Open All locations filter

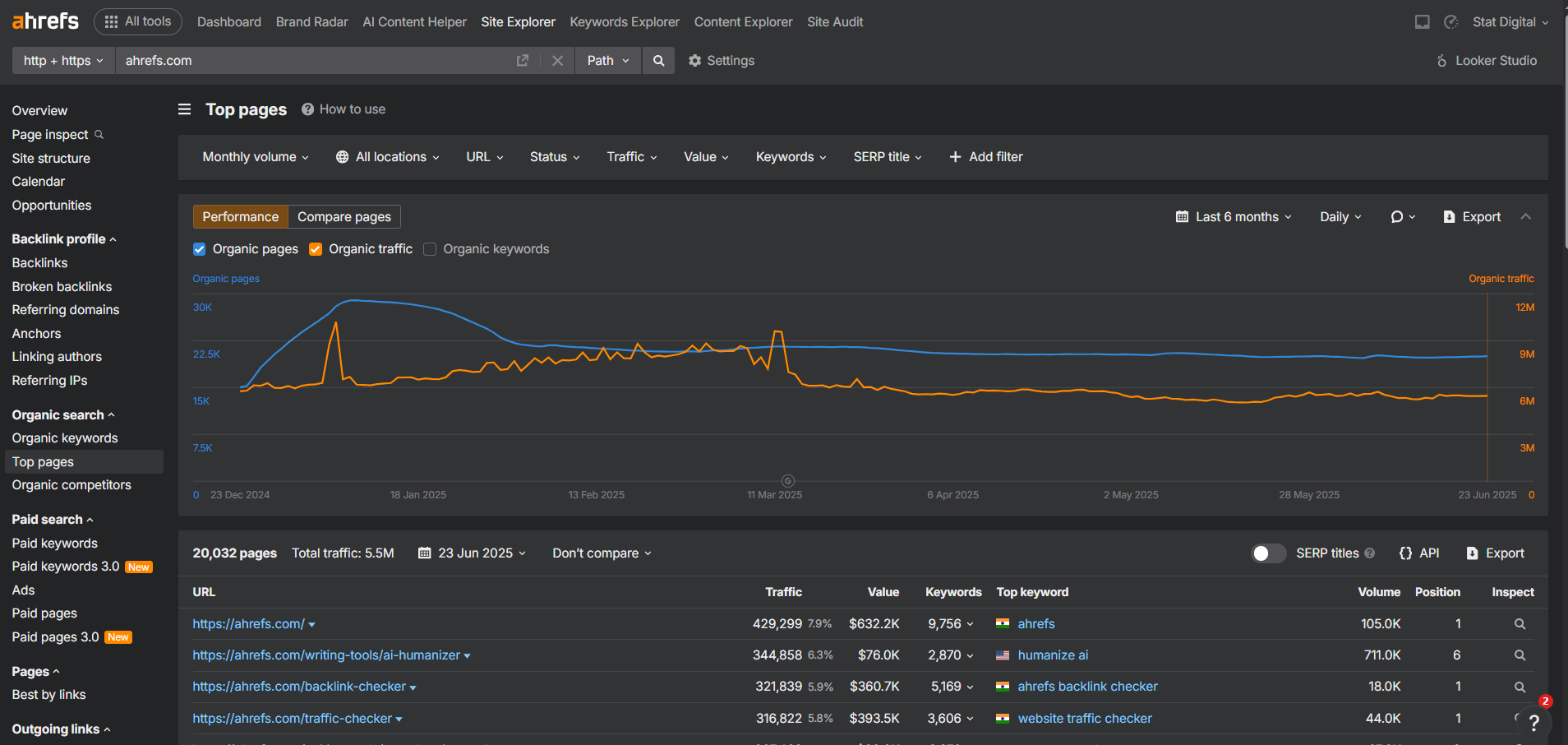tap(388, 157)
